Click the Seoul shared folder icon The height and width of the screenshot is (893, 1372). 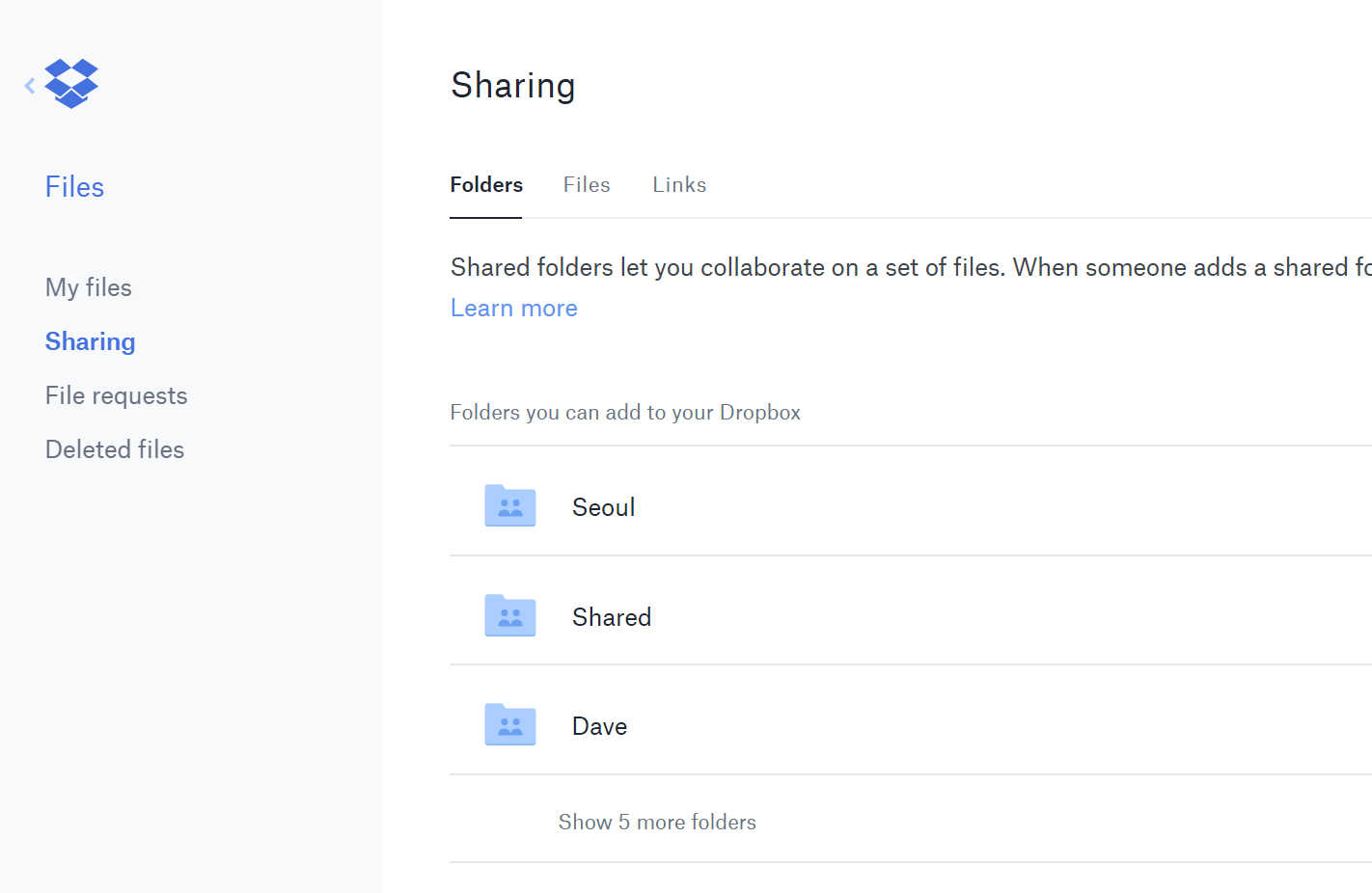pyautogui.click(x=509, y=506)
